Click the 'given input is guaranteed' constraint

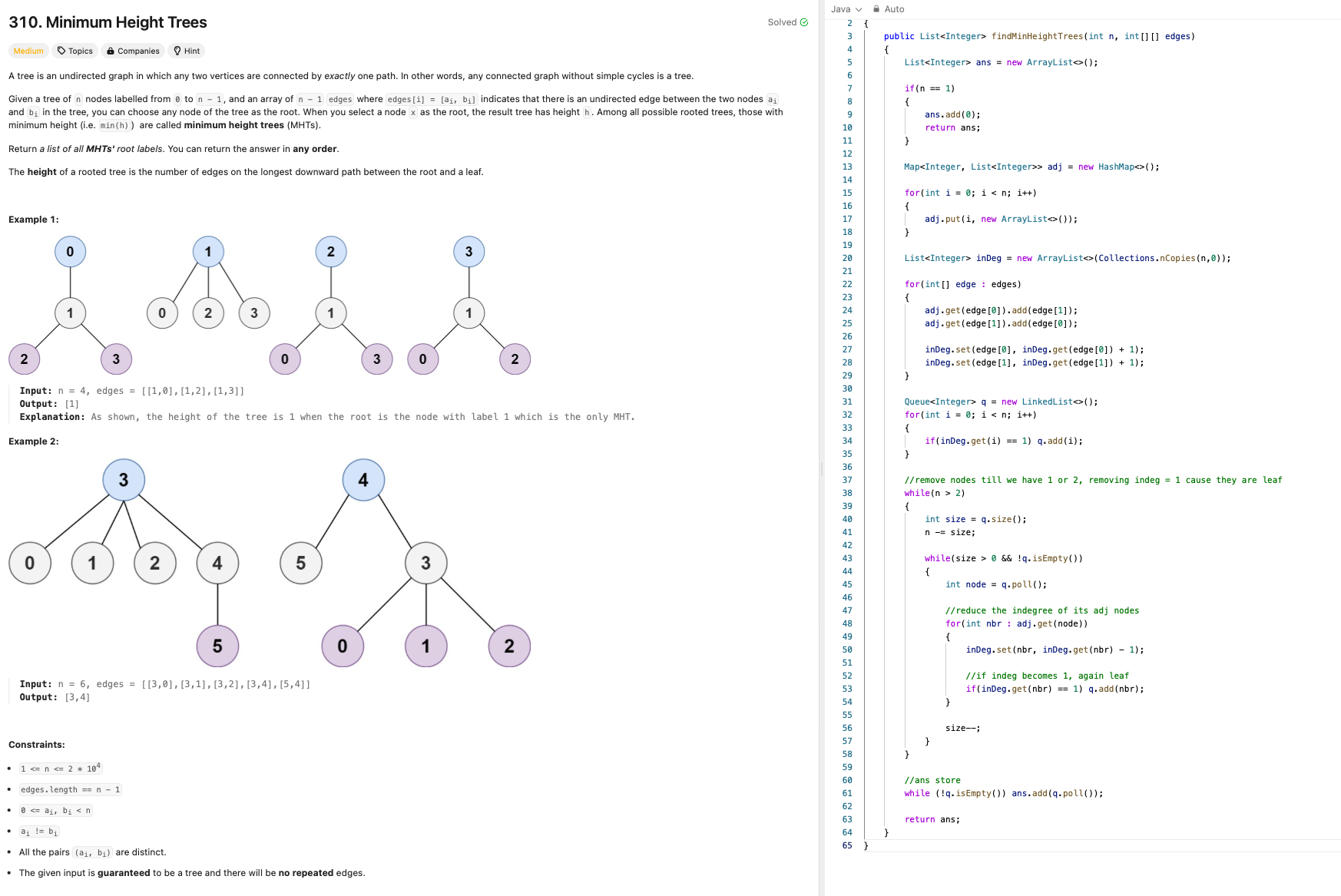[x=192, y=873]
